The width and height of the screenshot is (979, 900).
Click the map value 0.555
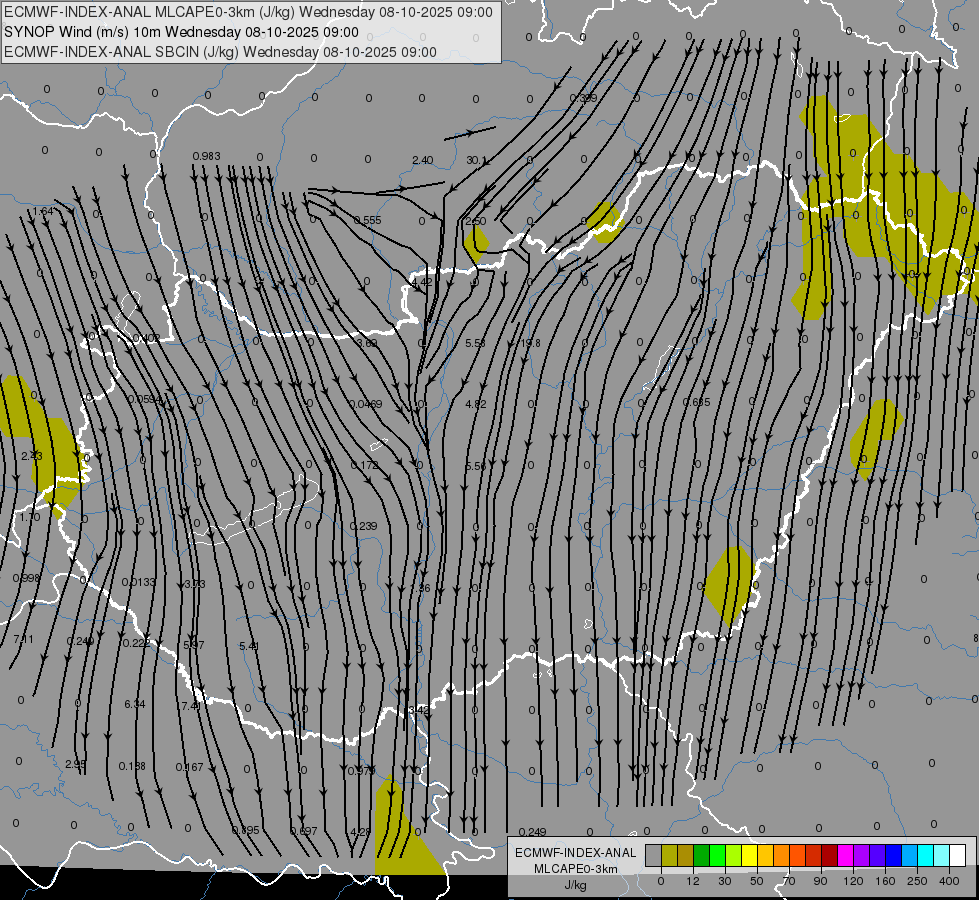click(x=367, y=220)
